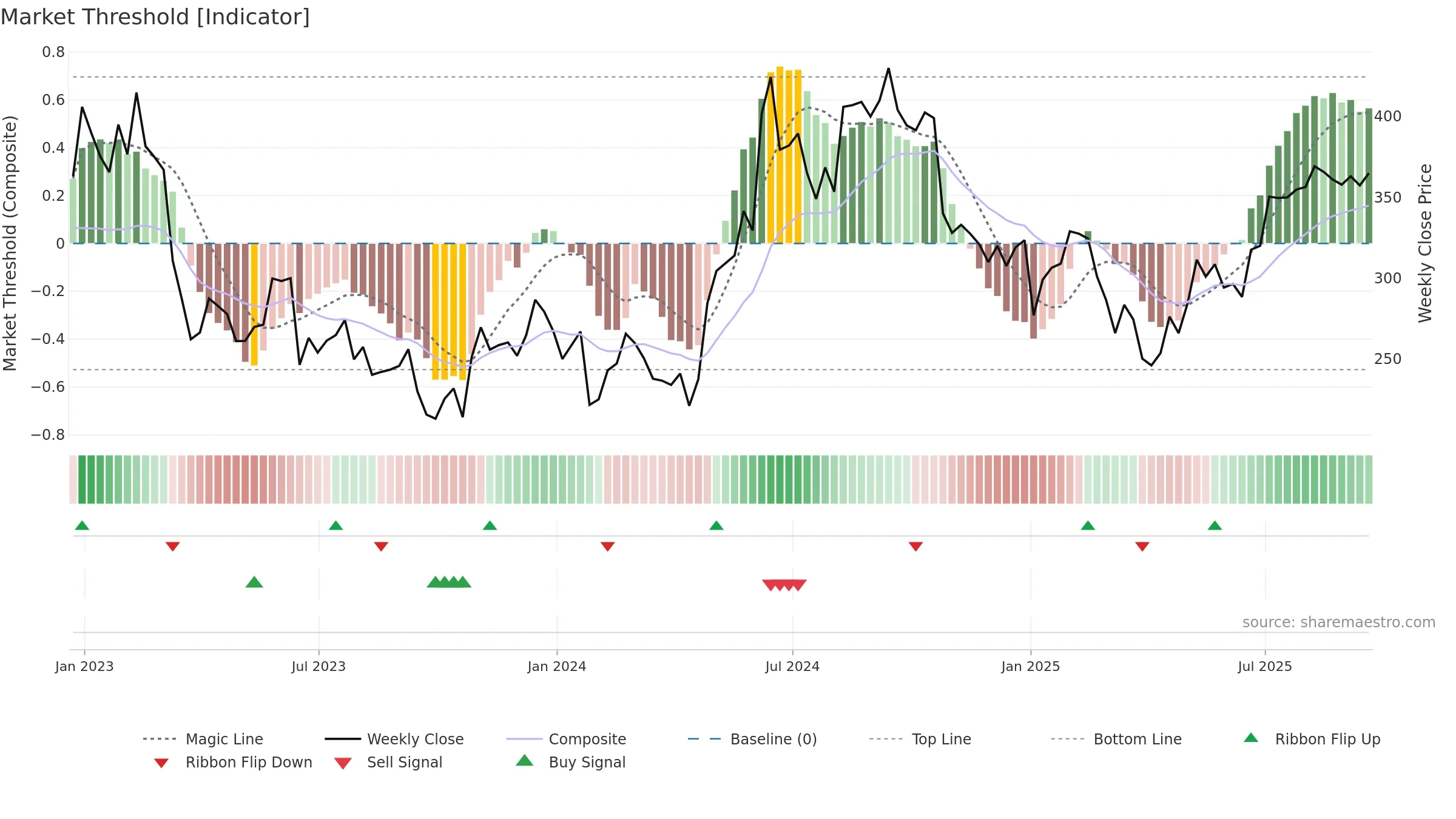This screenshot has width=1456, height=819.
Task: Click the Jul 2024 x-axis label
Action: click(x=792, y=667)
